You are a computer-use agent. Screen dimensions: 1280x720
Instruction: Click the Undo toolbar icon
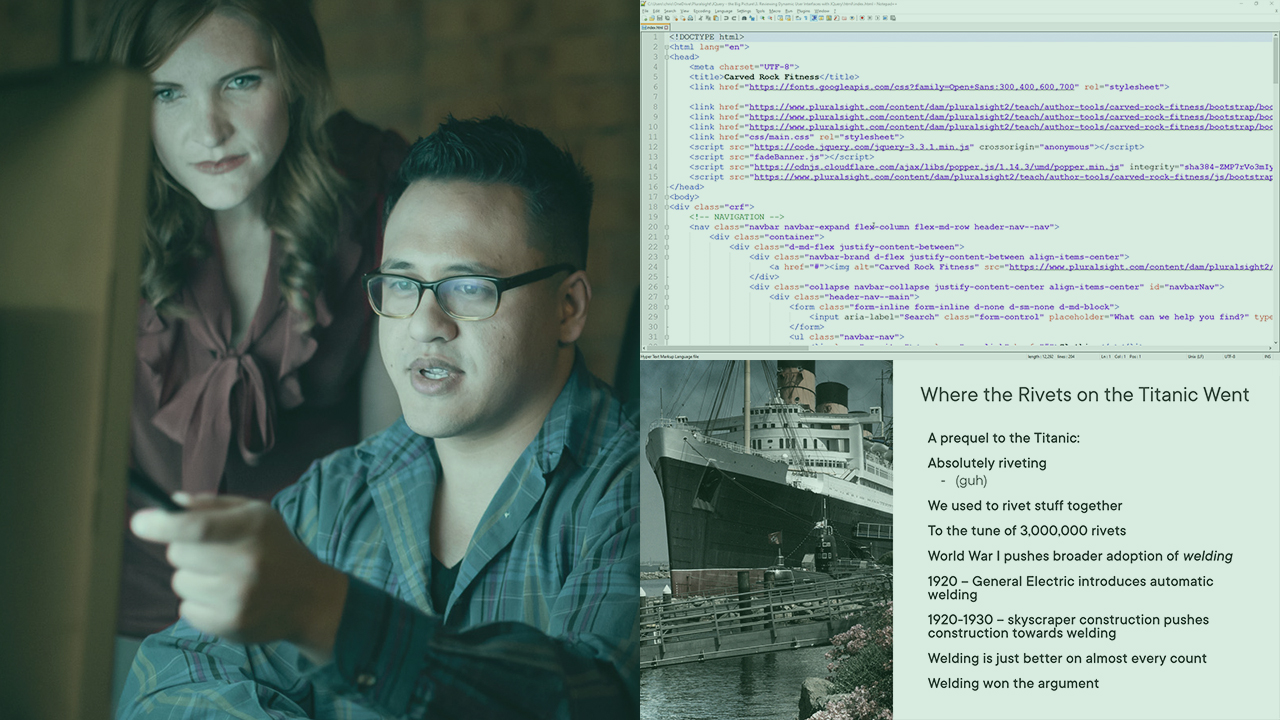pyautogui.click(x=727, y=18)
